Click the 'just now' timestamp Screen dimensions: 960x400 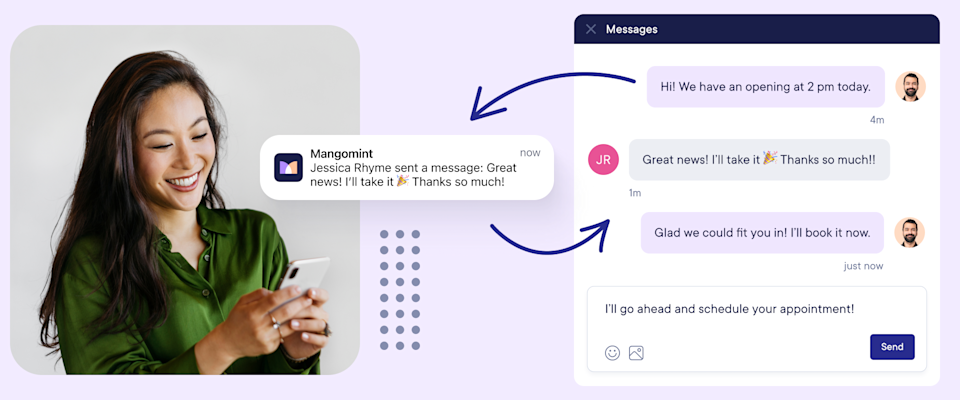(863, 266)
